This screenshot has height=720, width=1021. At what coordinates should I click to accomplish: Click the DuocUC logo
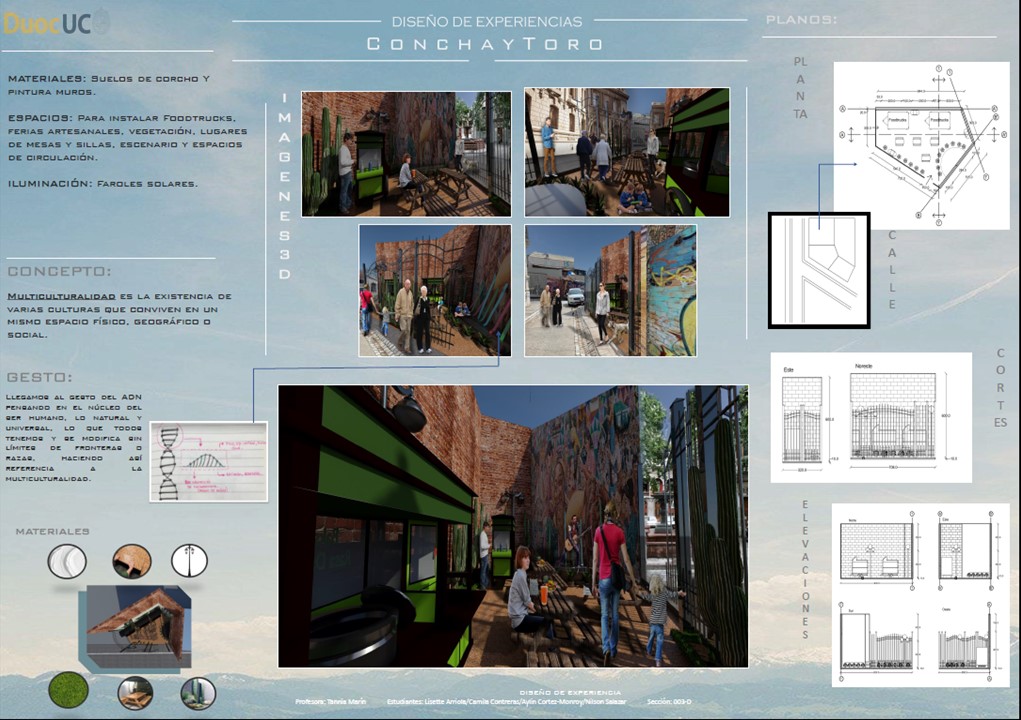[x=56, y=23]
